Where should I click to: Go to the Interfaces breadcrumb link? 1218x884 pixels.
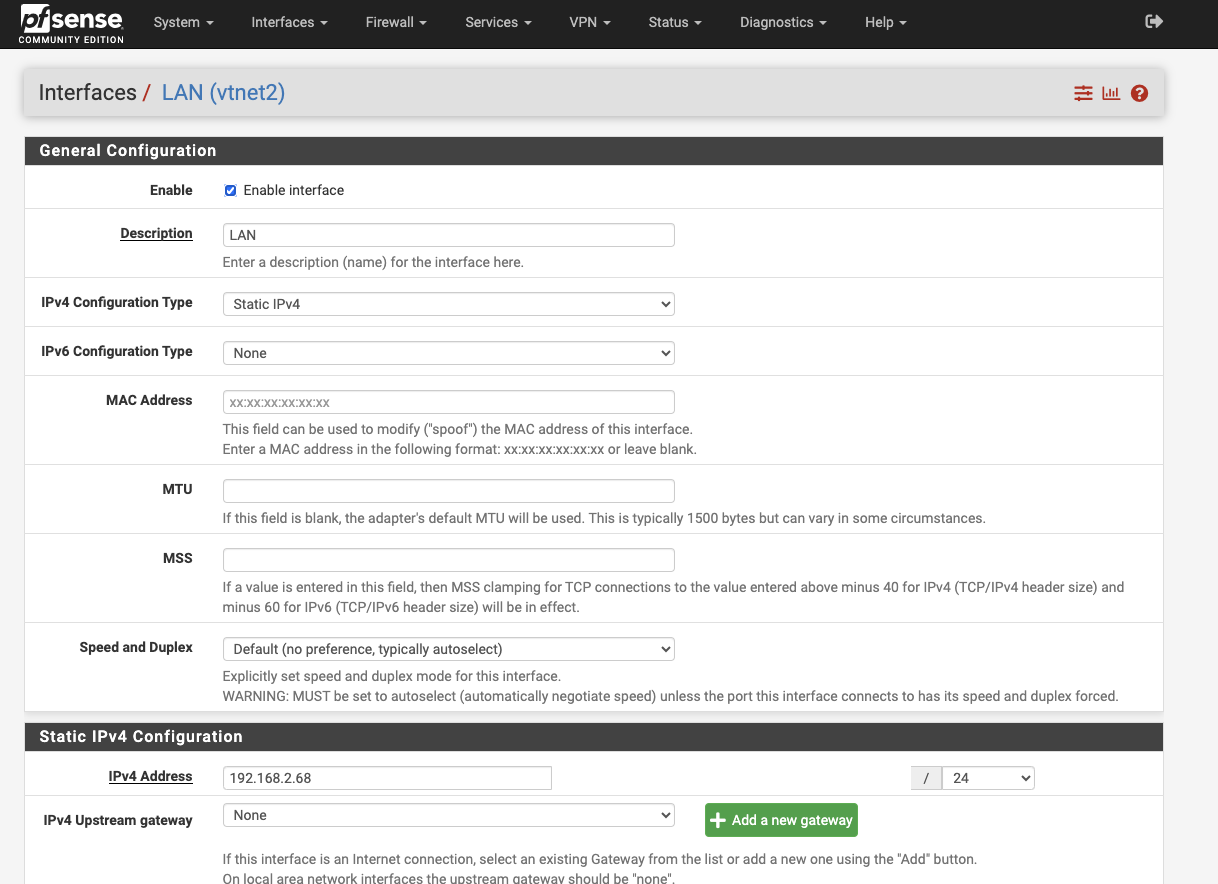87,93
